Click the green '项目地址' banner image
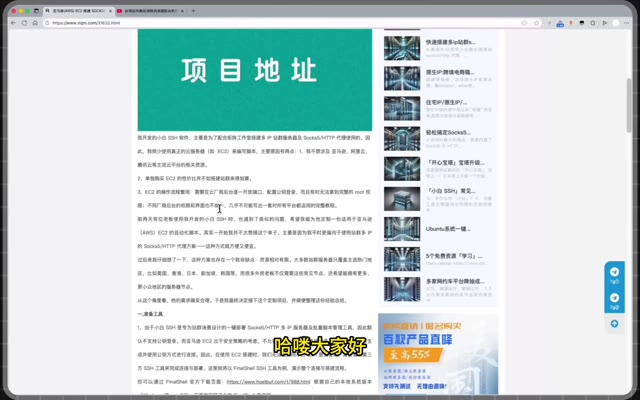The height and width of the screenshot is (400, 640). (255, 80)
